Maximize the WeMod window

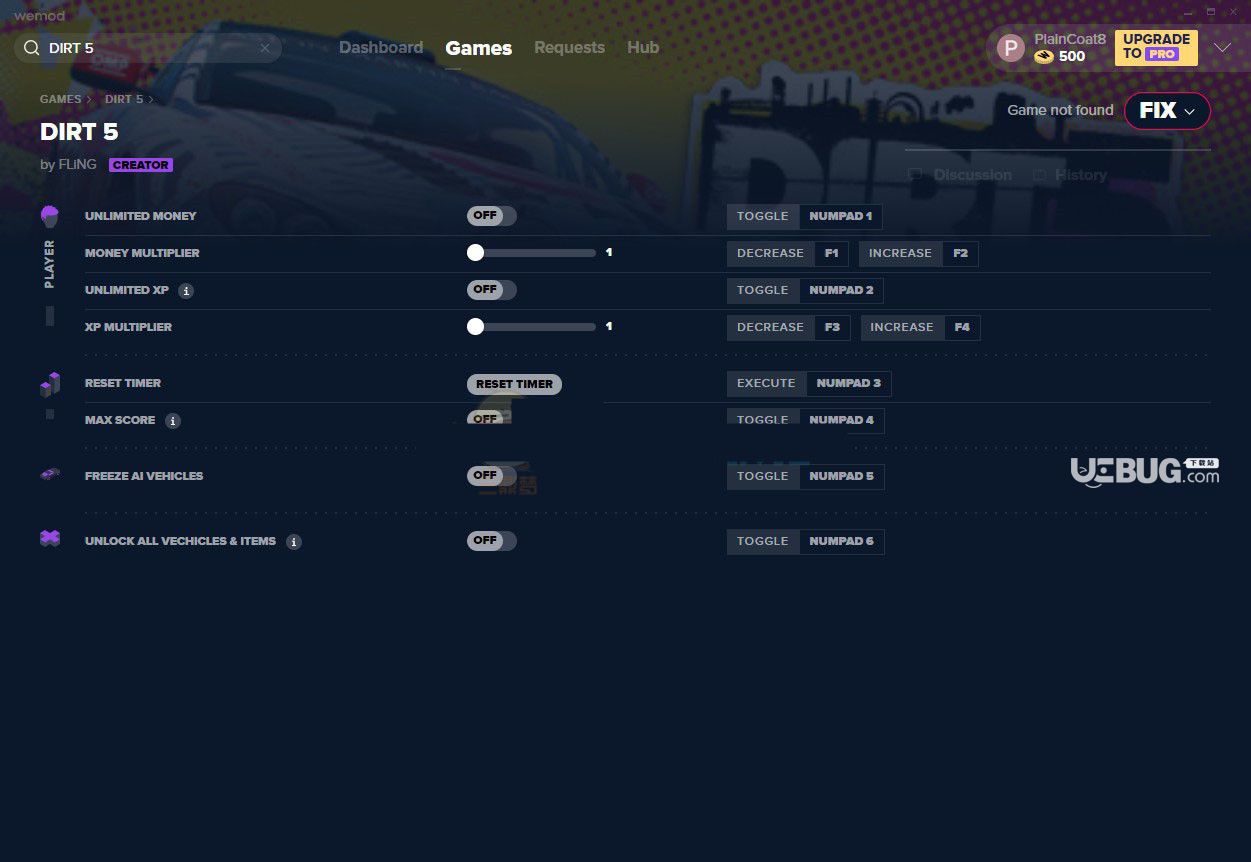(1210, 12)
